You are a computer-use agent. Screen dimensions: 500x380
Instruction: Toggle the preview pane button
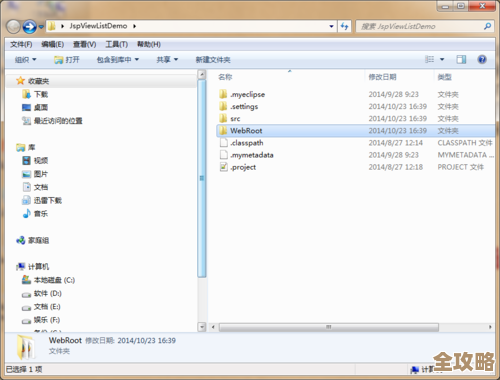461,59
